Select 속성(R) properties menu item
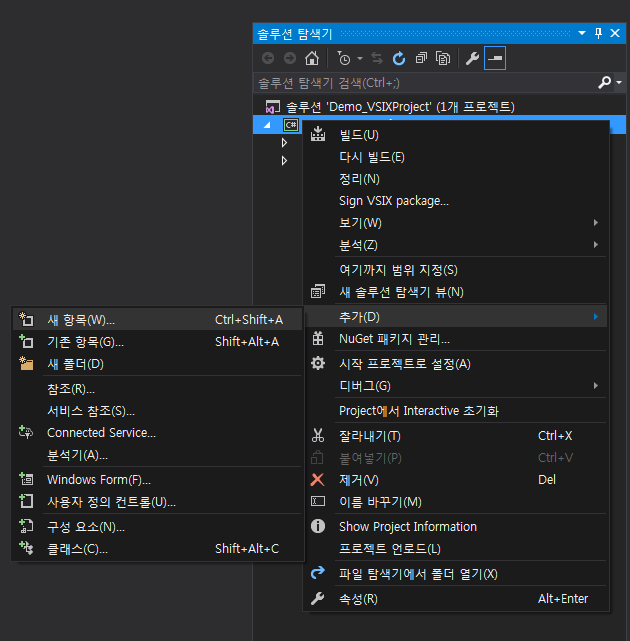Image resolution: width=630 pixels, height=641 pixels. (x=456, y=599)
